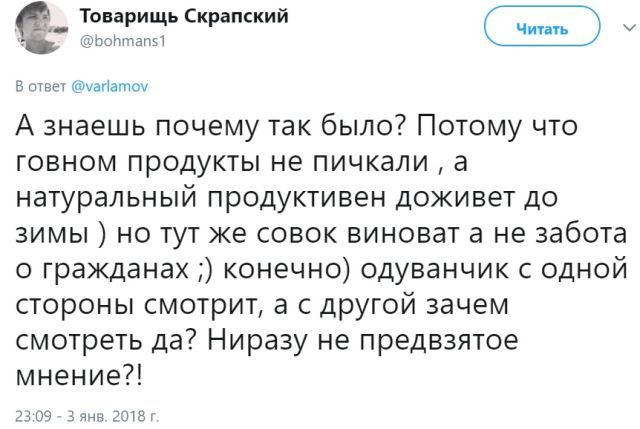The image size is (640, 429).
Task: Click the final word 'мнение?!'
Action: tap(80, 375)
